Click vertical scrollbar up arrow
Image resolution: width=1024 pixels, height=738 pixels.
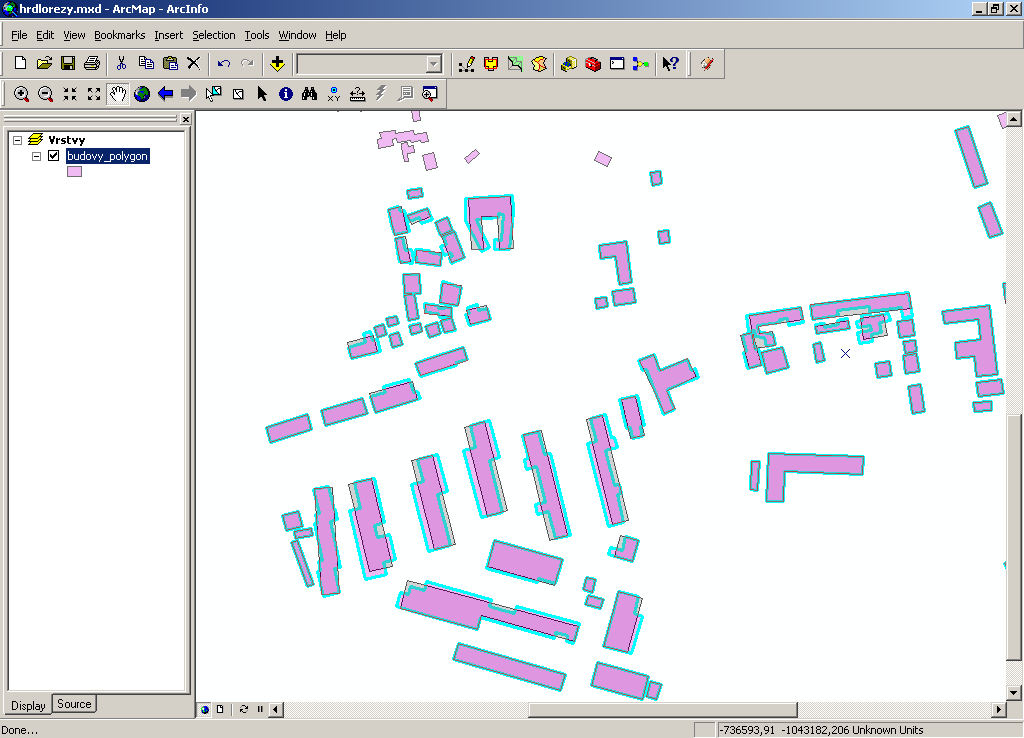point(1014,119)
